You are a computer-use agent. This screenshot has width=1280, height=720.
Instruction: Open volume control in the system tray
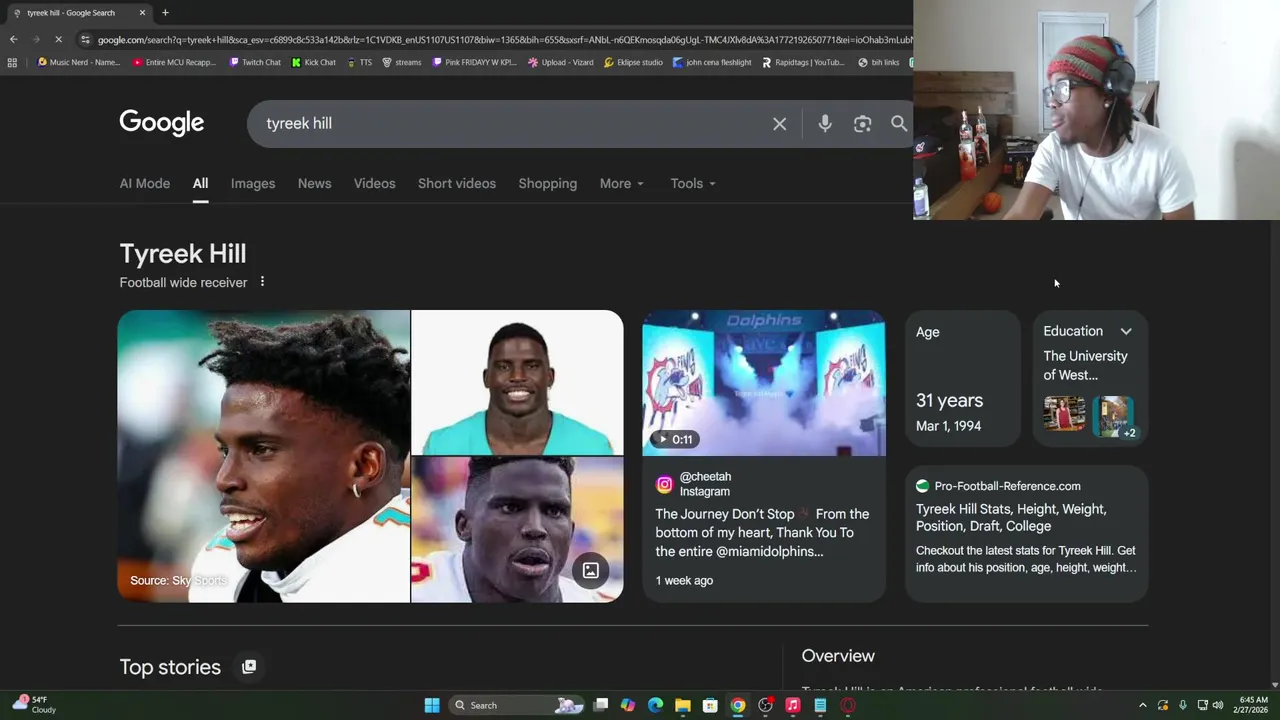[x=1218, y=705]
